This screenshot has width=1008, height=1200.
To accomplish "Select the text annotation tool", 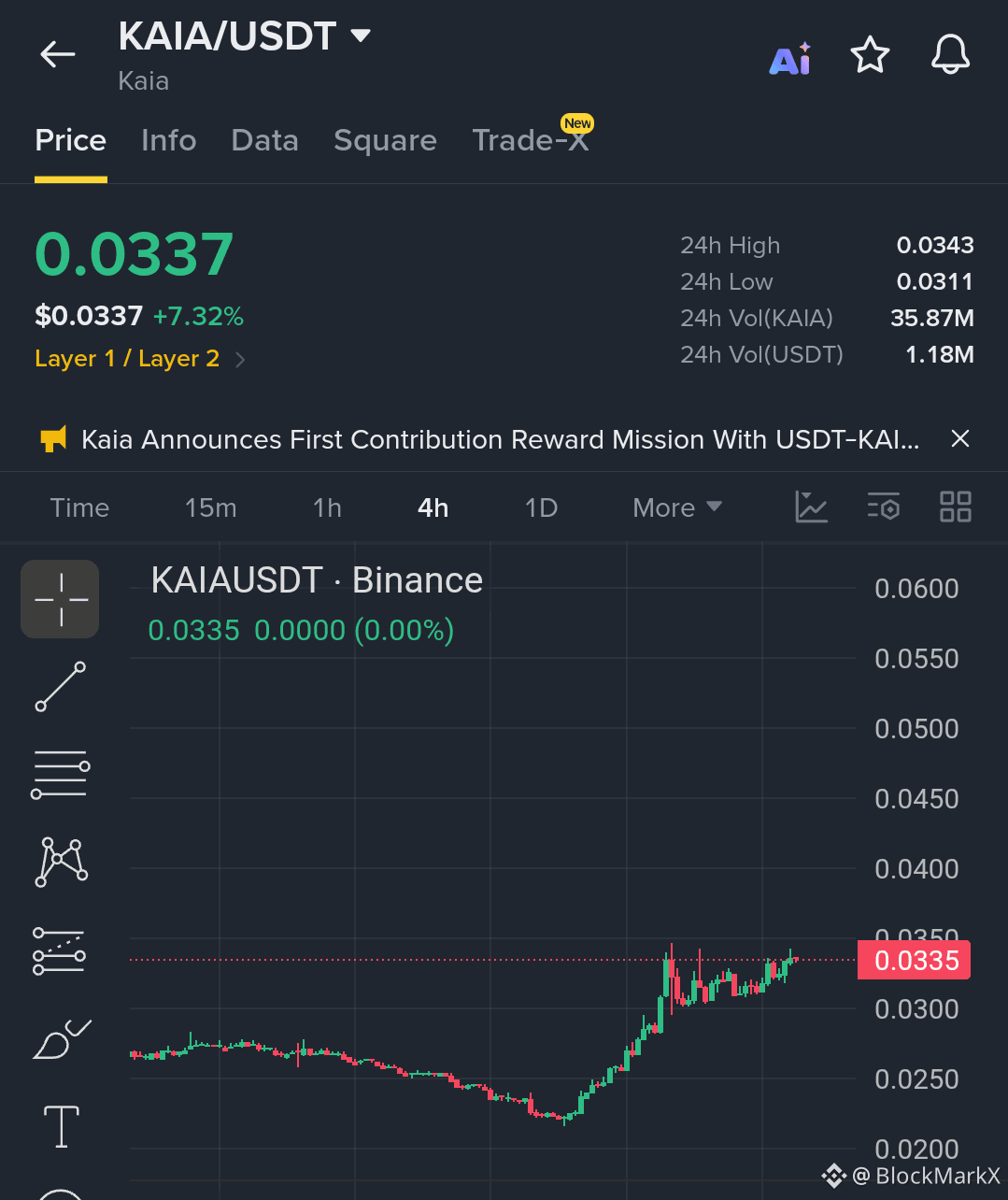I will coord(62,1126).
